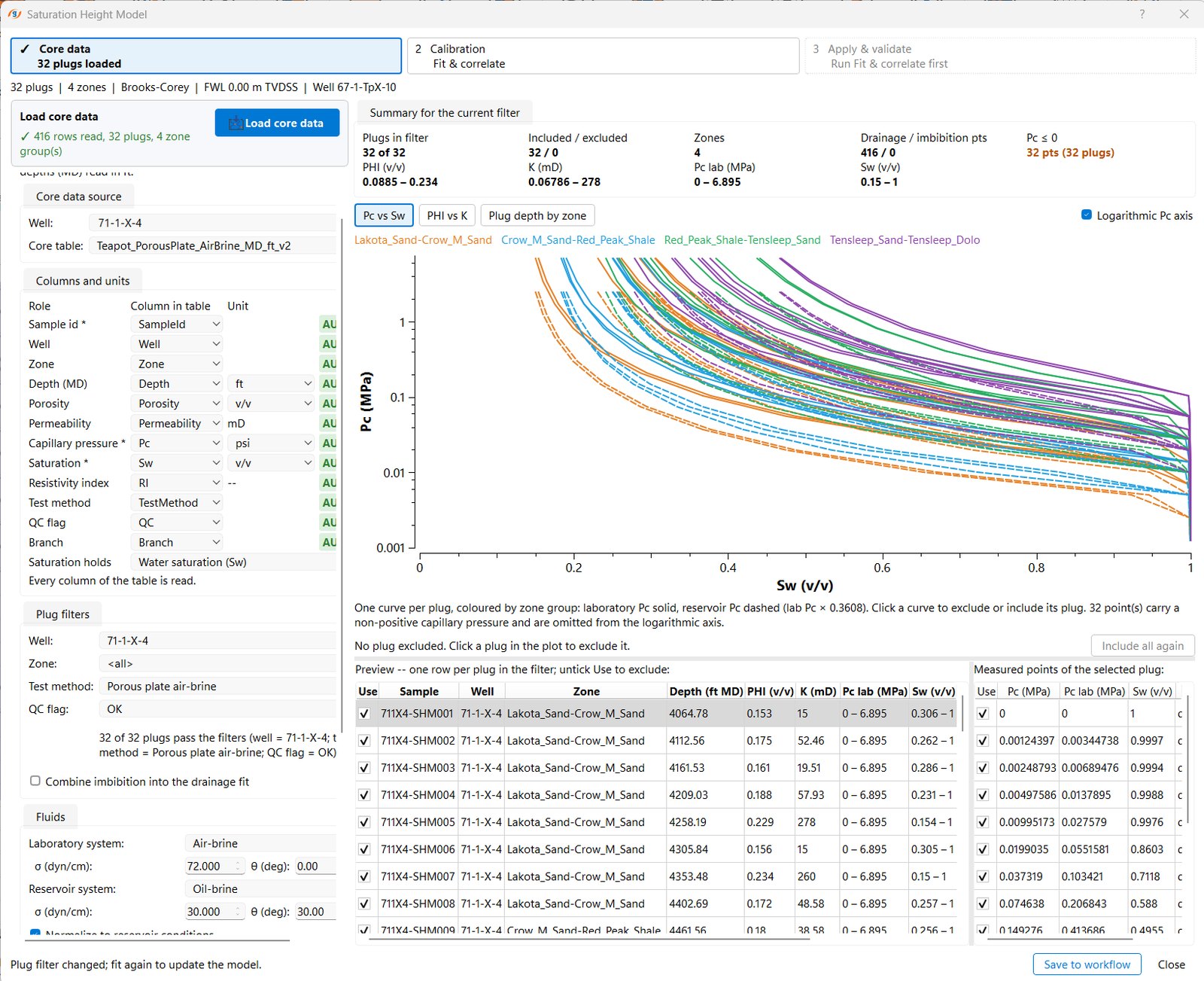Switch to PHI vs K plot tab
Screen dimensions: 1204x981
click(447, 215)
